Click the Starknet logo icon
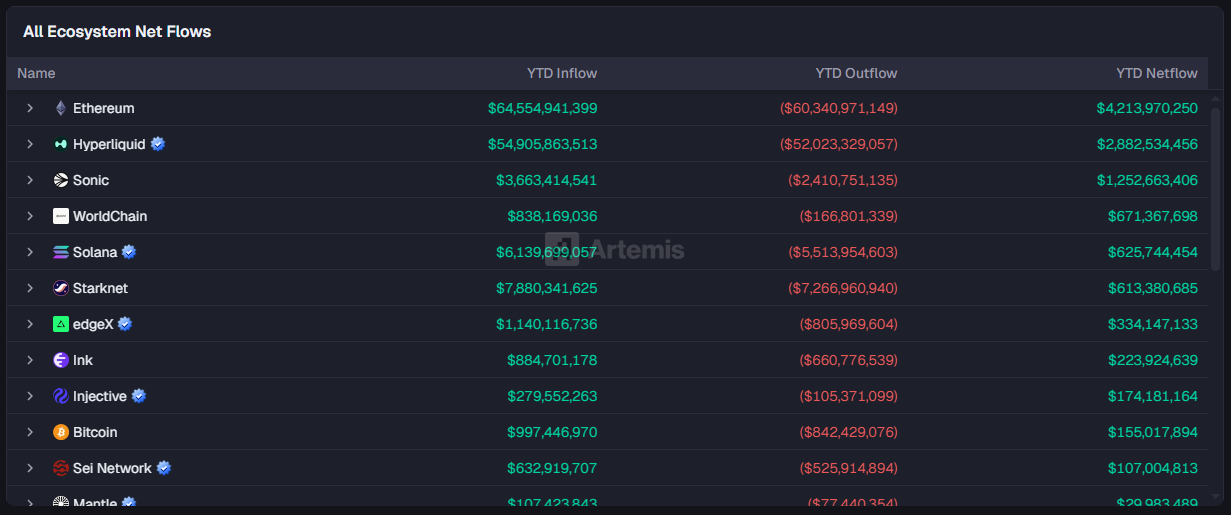 click(x=61, y=288)
